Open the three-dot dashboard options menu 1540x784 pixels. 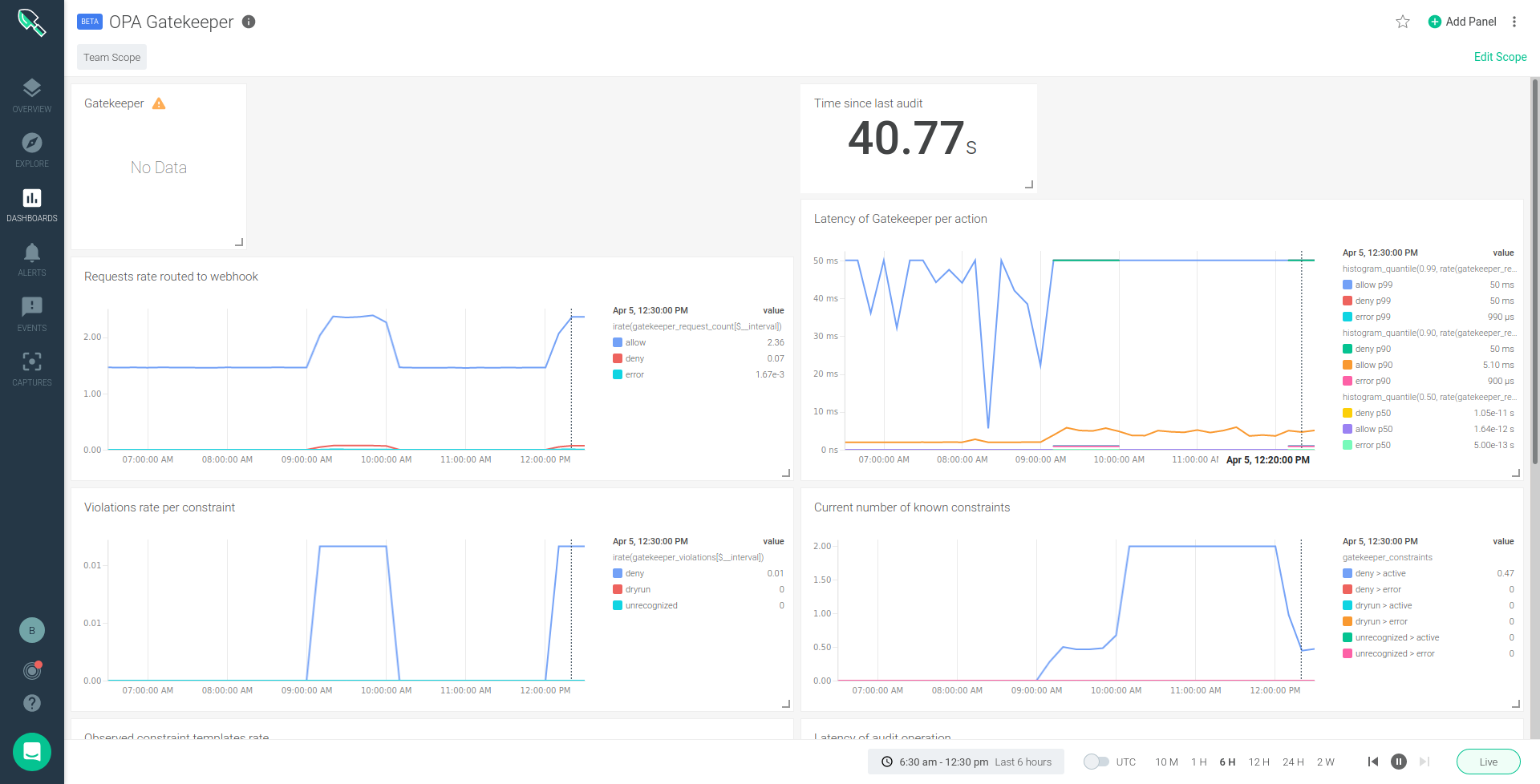(x=1514, y=22)
